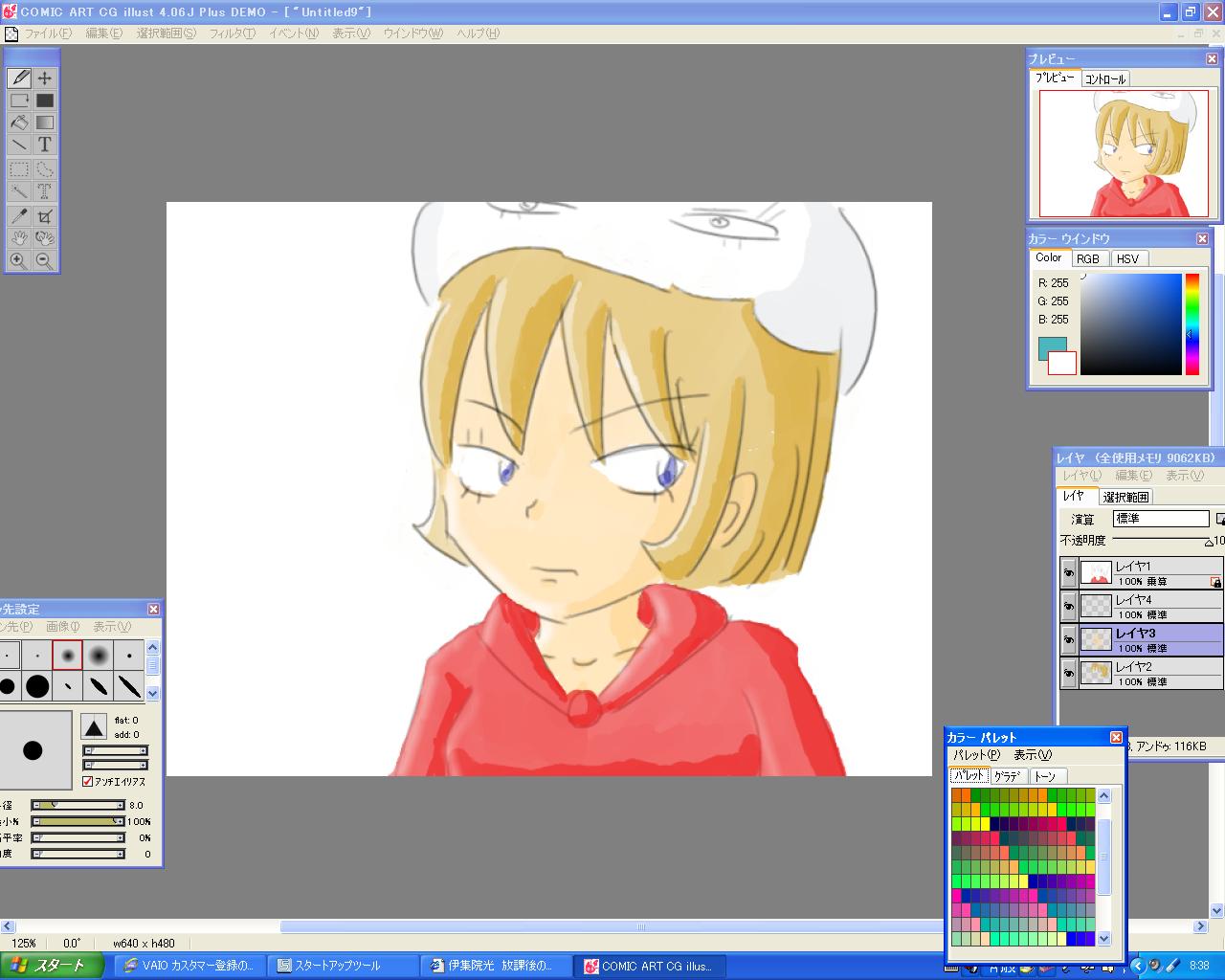Viewport: 1225px width, 980px height.
Task: Open the 伊集院光 taskbar window button
Action: [496, 966]
